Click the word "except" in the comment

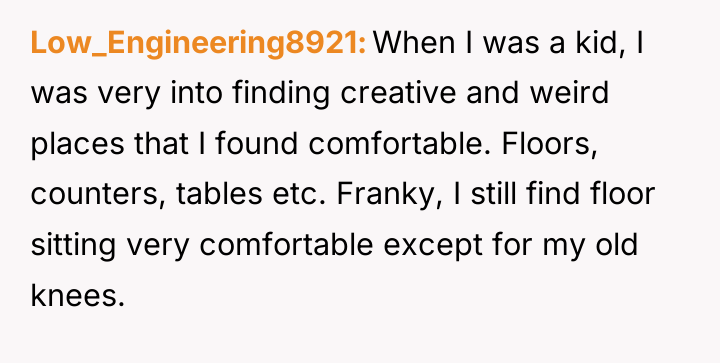point(433,247)
